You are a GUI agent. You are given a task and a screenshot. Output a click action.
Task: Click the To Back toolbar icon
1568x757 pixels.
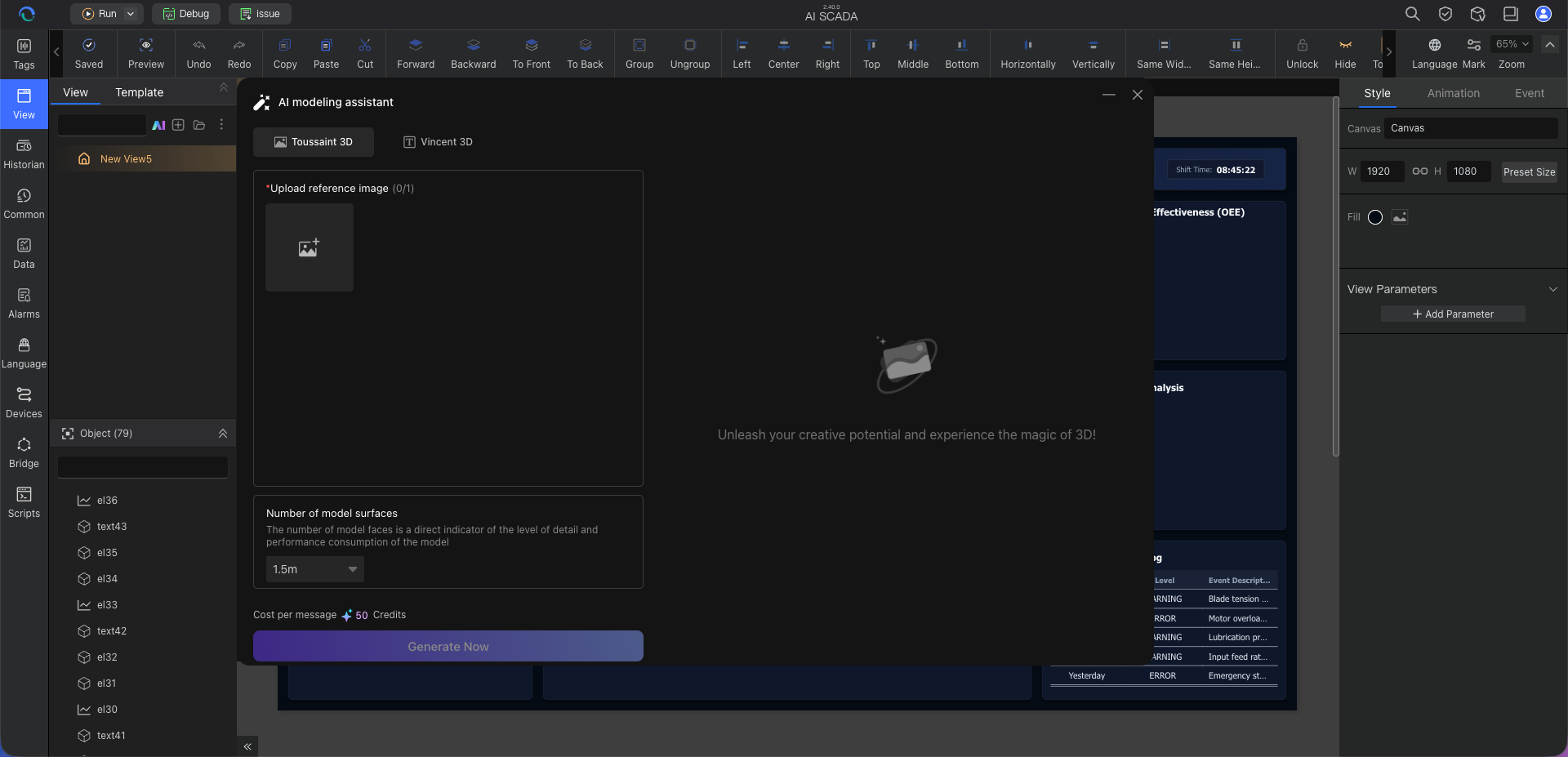(x=586, y=54)
